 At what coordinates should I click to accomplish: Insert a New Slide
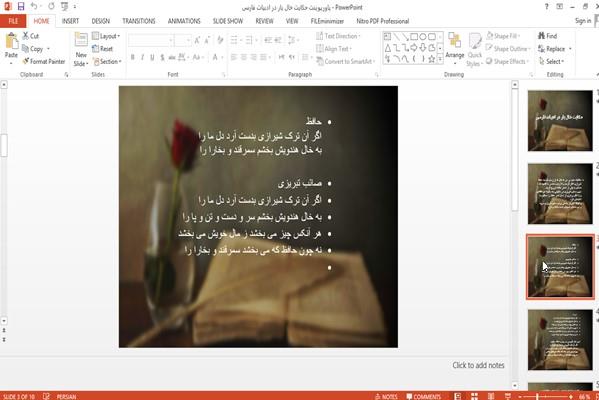81,50
